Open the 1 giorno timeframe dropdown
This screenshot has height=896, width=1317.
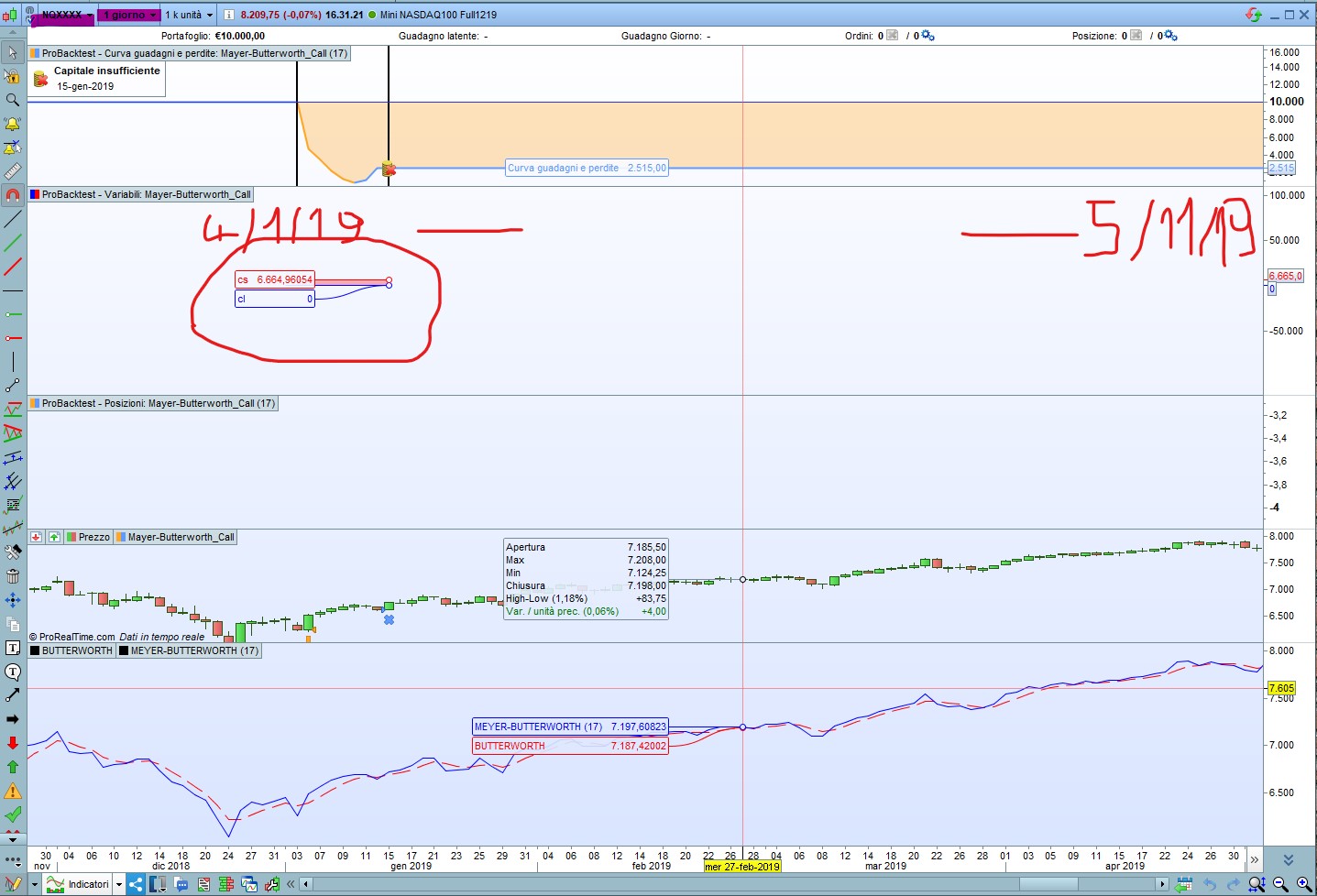point(128,15)
